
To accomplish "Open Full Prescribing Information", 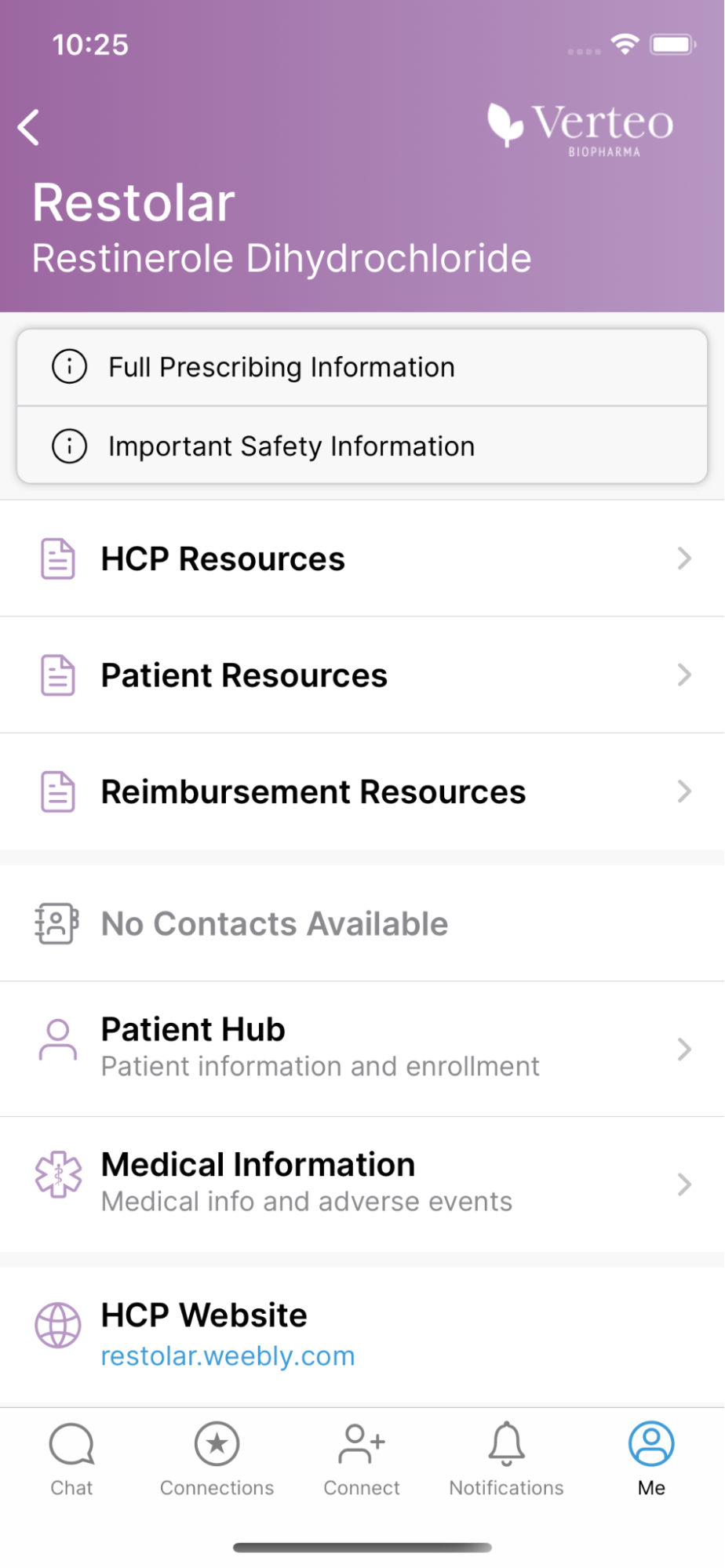I will [281, 367].
